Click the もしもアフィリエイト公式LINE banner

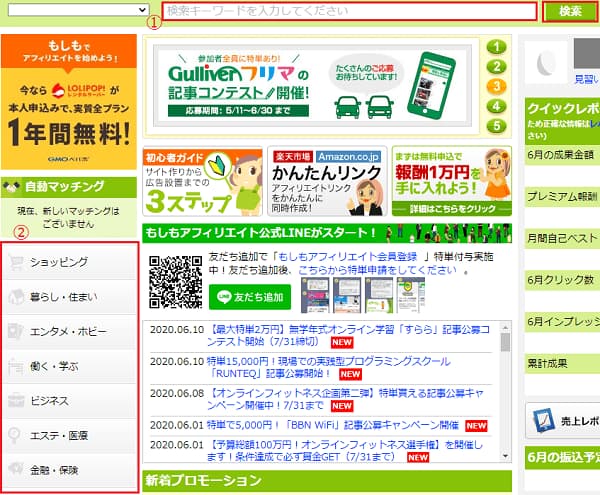pos(327,233)
